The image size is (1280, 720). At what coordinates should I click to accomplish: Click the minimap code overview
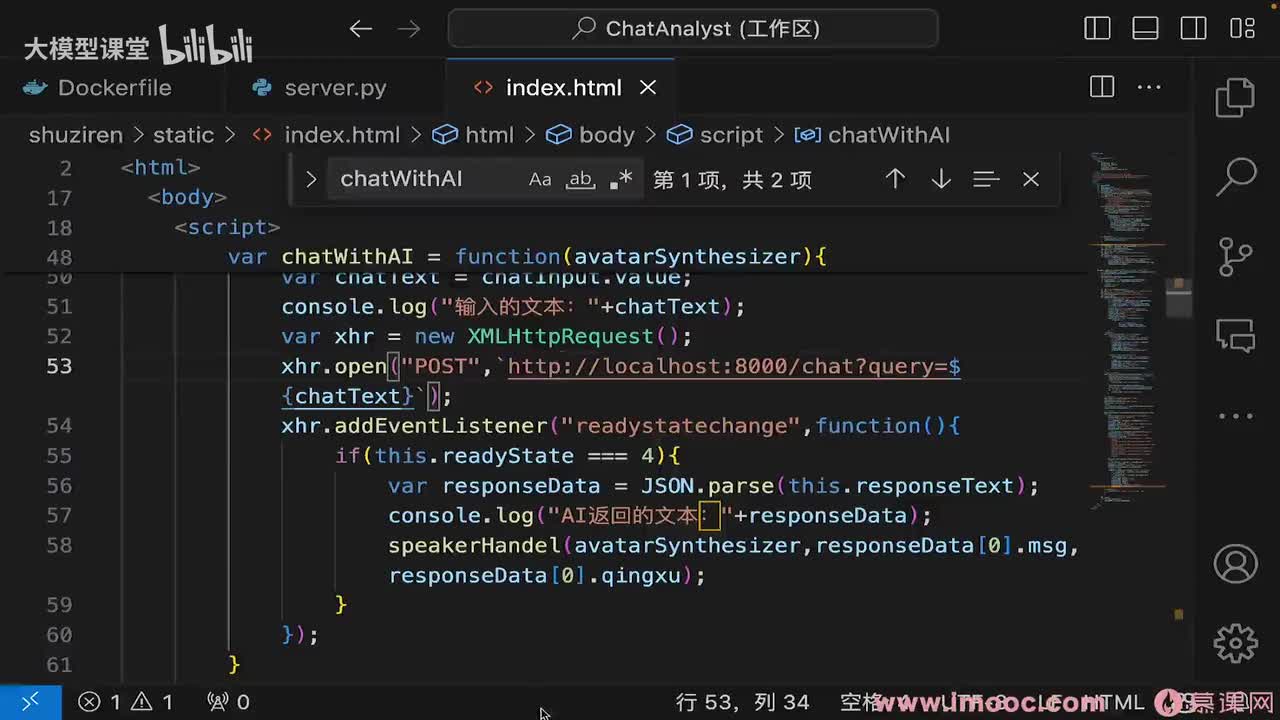click(1127, 330)
